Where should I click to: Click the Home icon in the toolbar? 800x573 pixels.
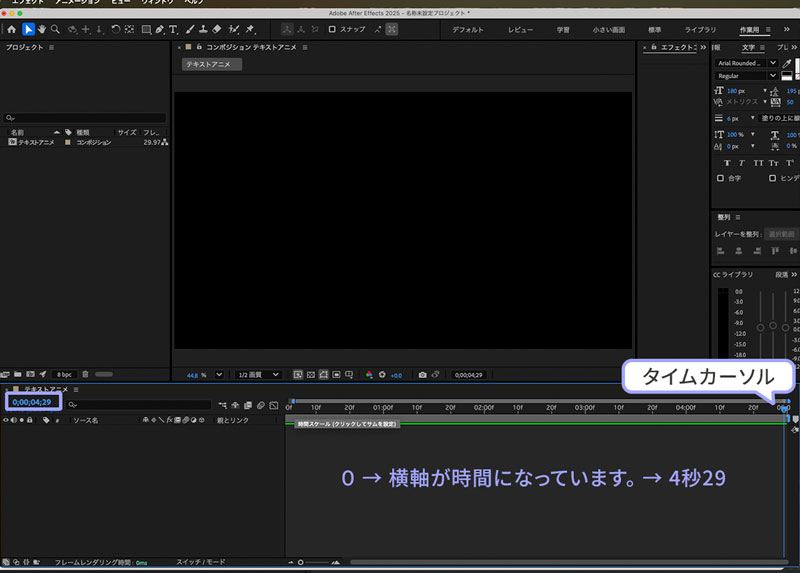12,30
